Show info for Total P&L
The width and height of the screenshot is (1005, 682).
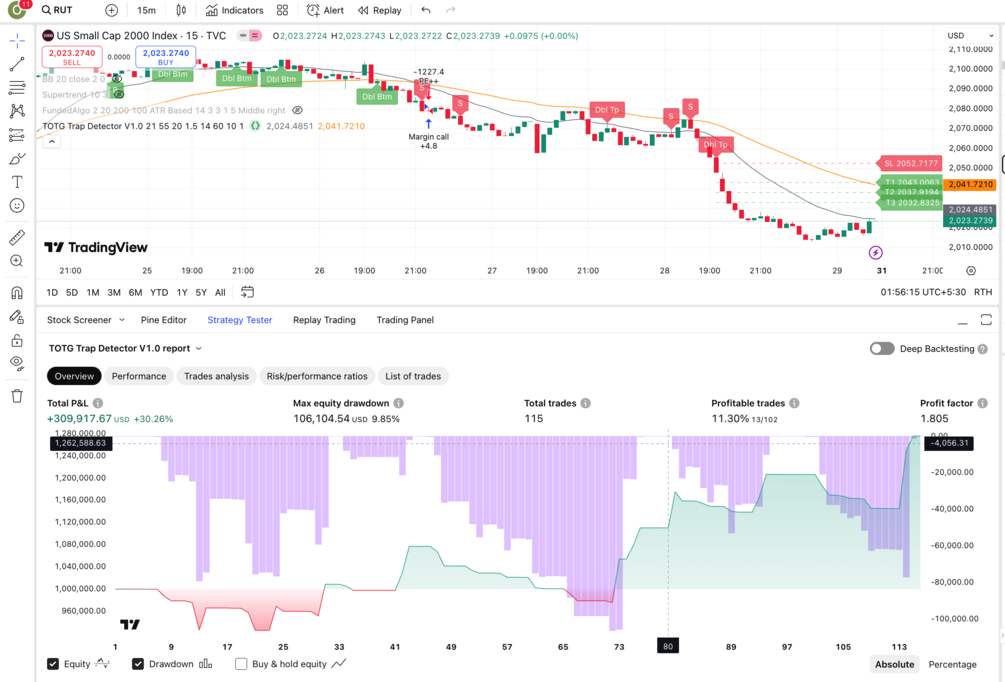[x=98, y=403]
